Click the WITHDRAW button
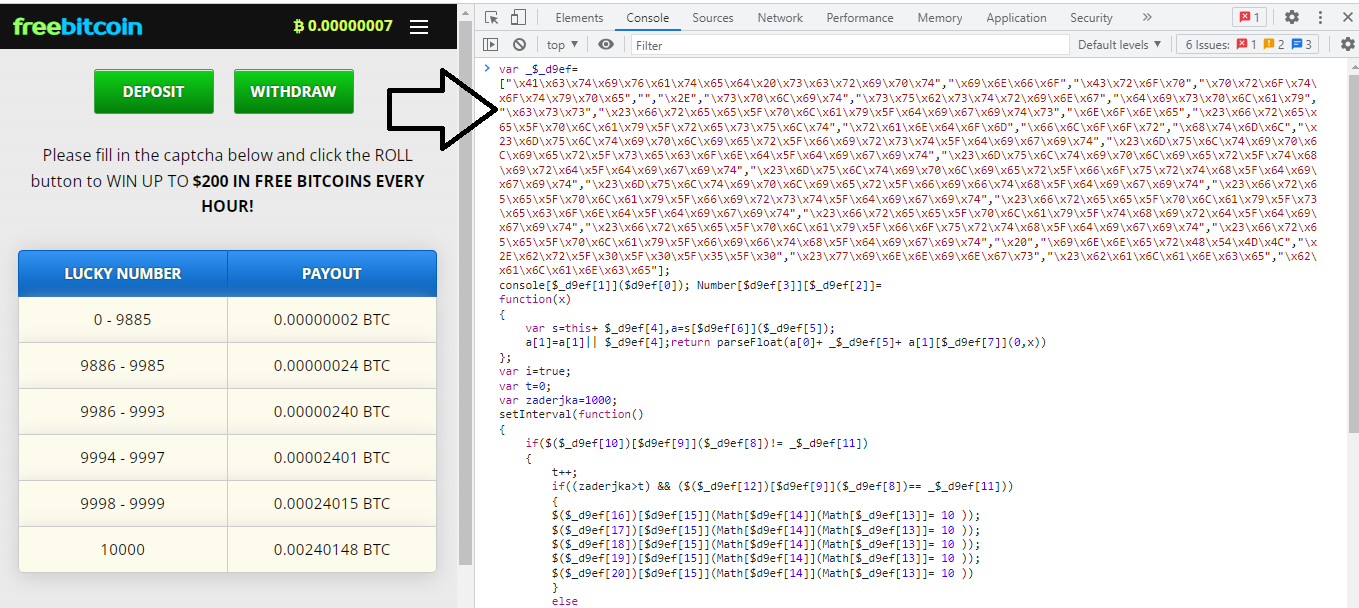Screen dimensions: 1359x608 294,91
